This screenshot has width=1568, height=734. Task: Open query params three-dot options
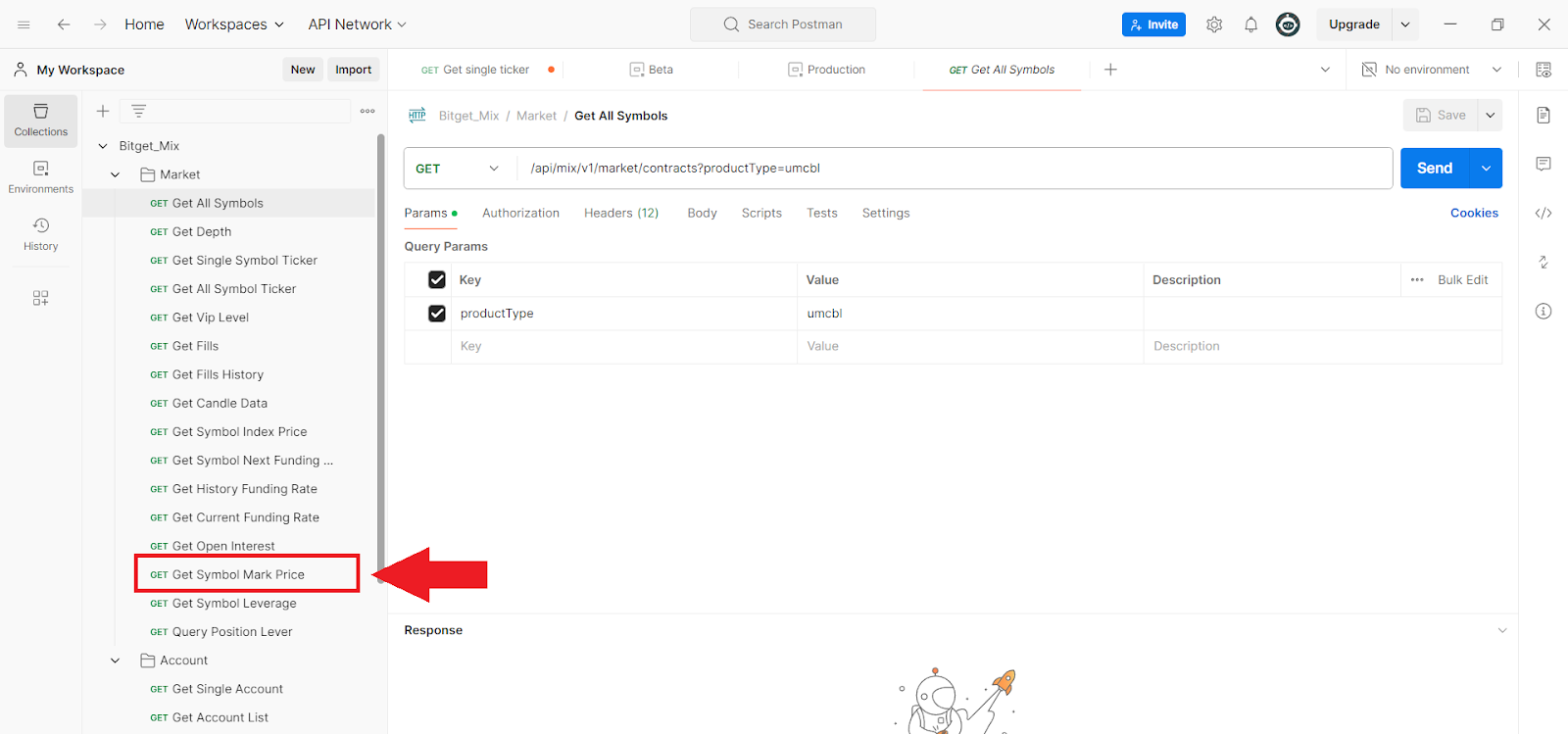tap(1417, 280)
